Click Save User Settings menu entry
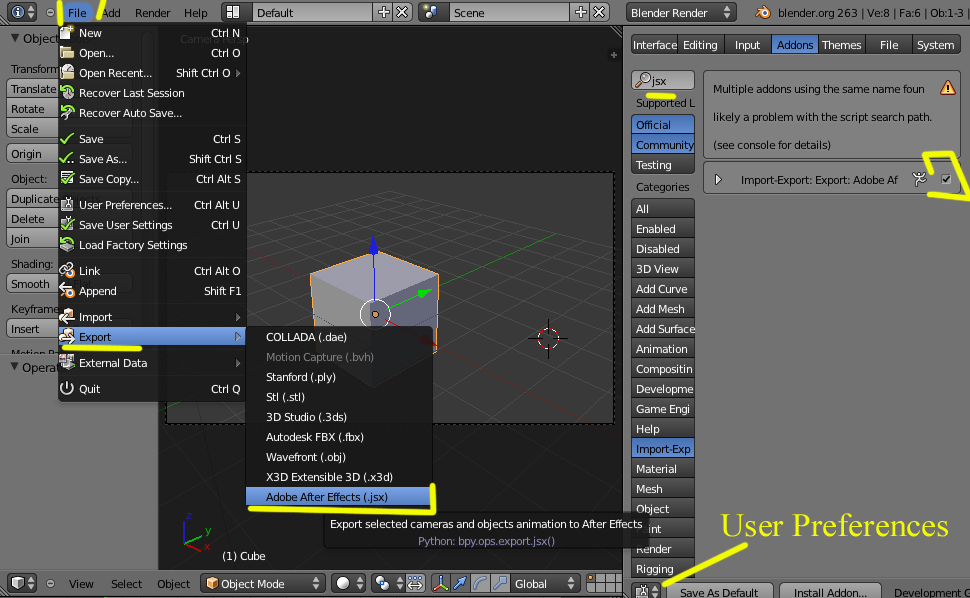The image size is (970, 598). [151, 225]
